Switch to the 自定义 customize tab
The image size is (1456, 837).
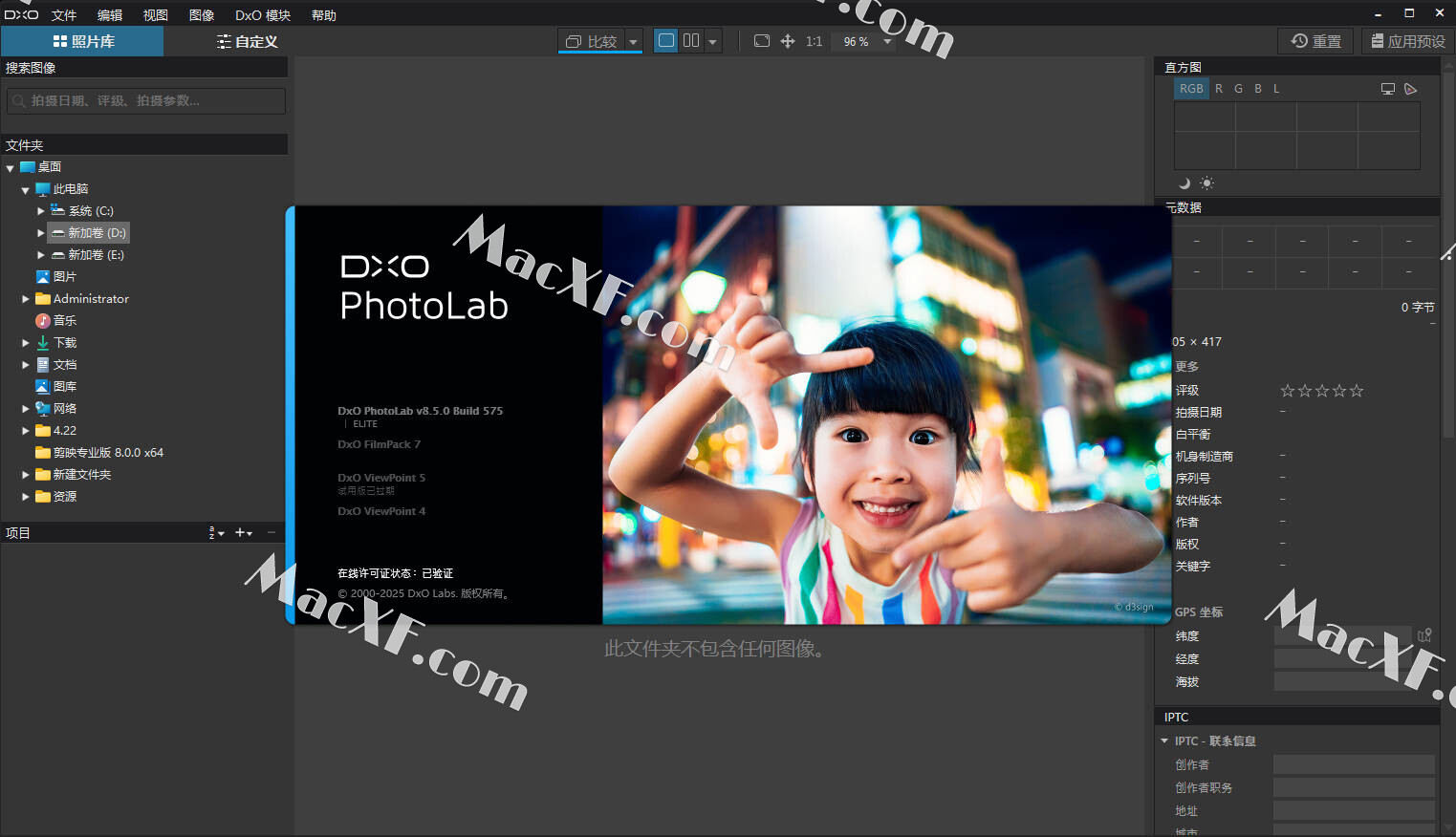tap(247, 41)
